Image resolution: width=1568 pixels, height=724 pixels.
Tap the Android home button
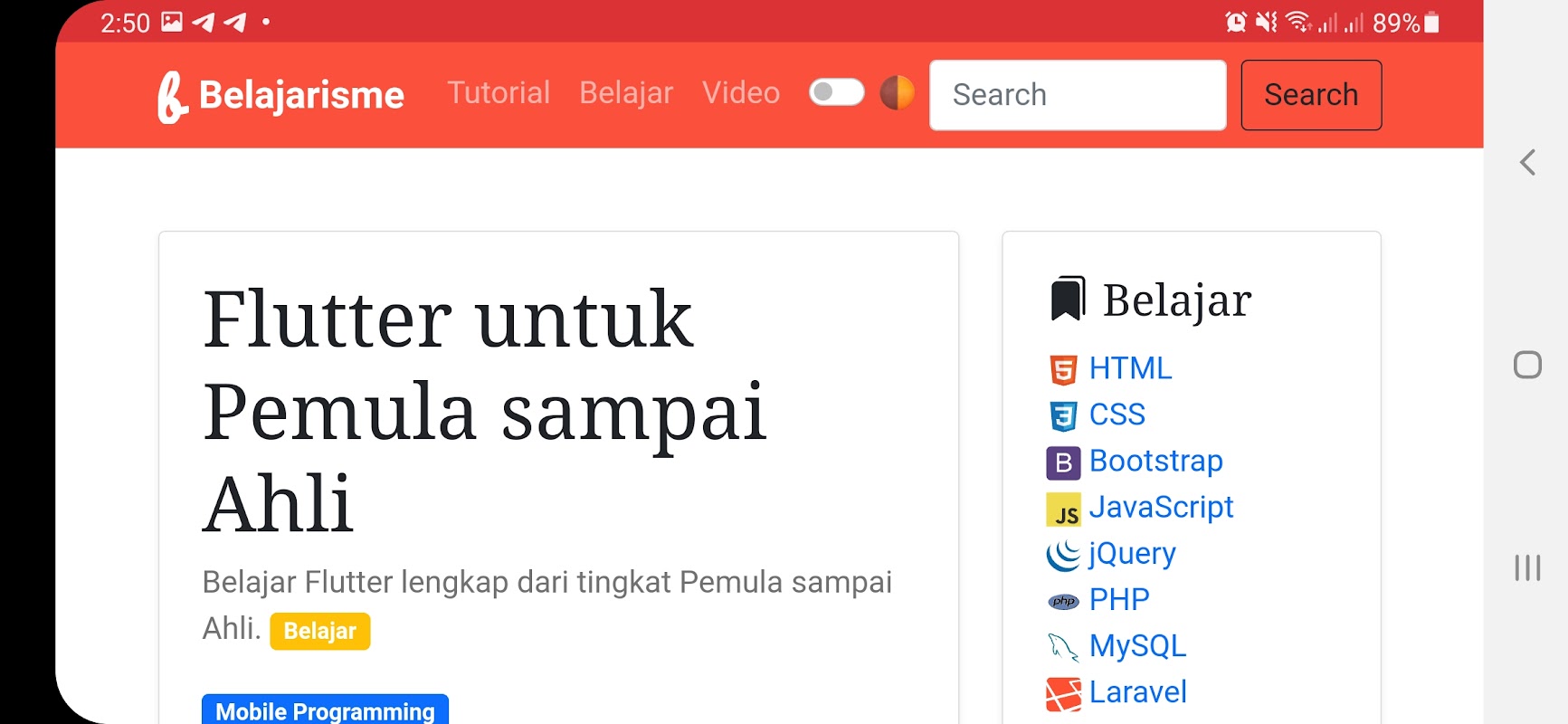(x=1527, y=365)
